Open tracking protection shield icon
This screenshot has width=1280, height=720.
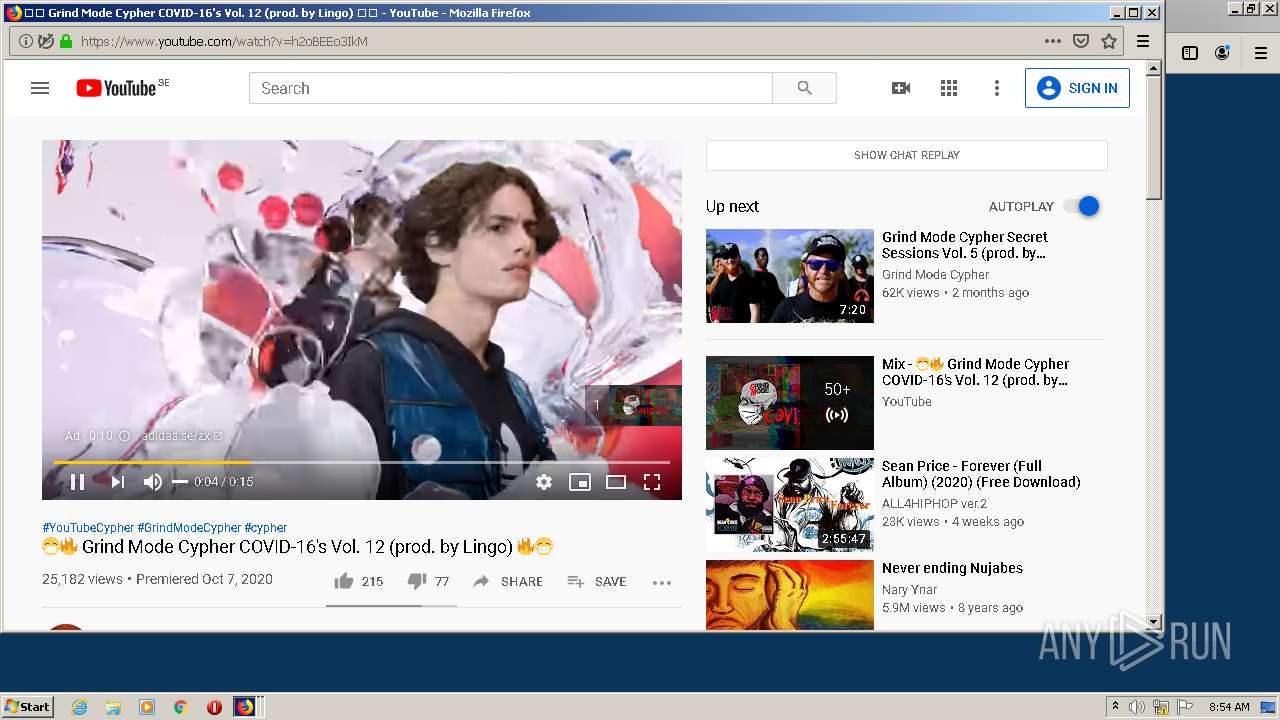[x=46, y=41]
